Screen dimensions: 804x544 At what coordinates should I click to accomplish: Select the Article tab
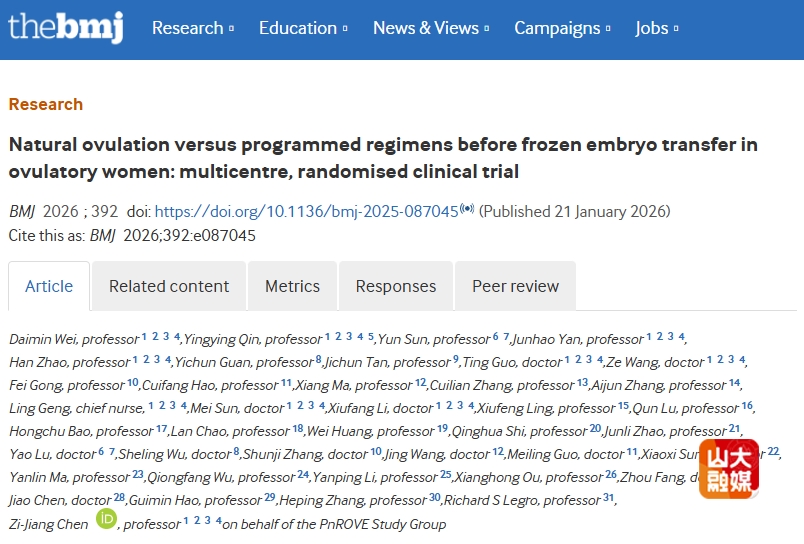49,286
